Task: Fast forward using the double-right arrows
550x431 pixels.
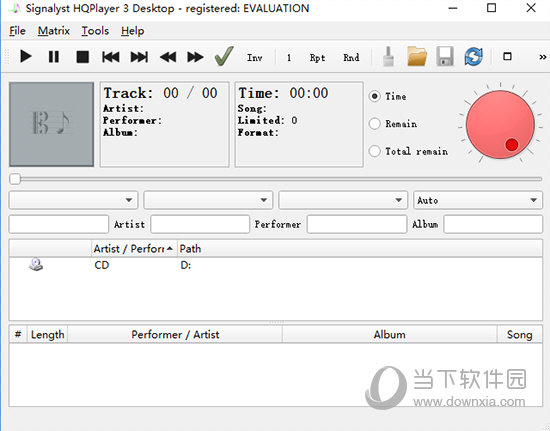Action: pyautogui.click(x=195, y=57)
